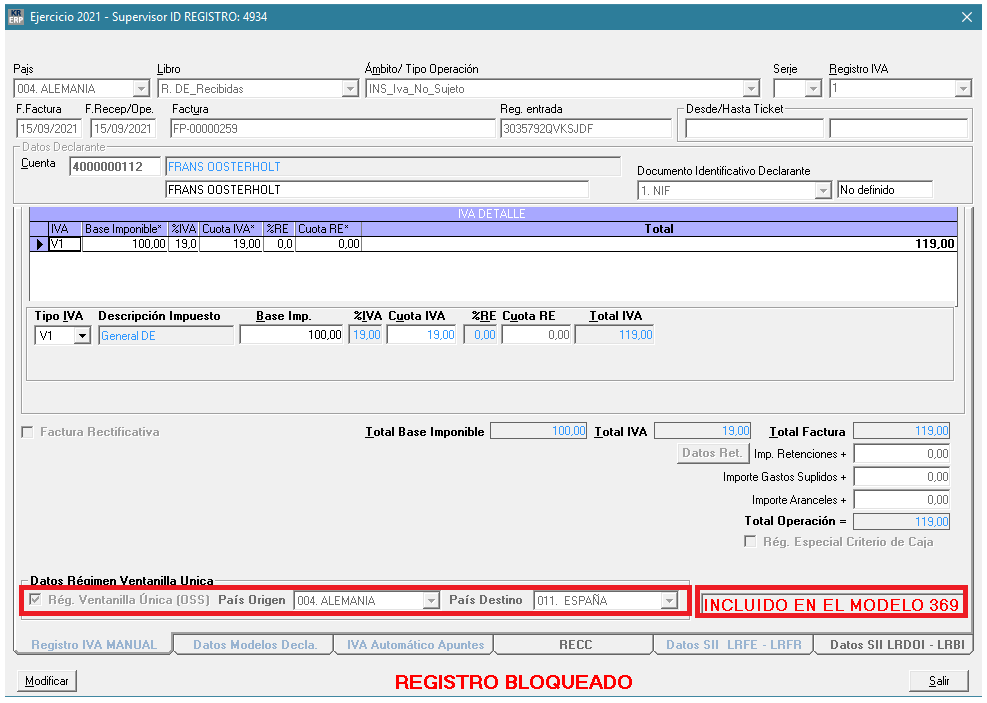Click the REGISTRO BLOQUEADO status text

pos(514,682)
